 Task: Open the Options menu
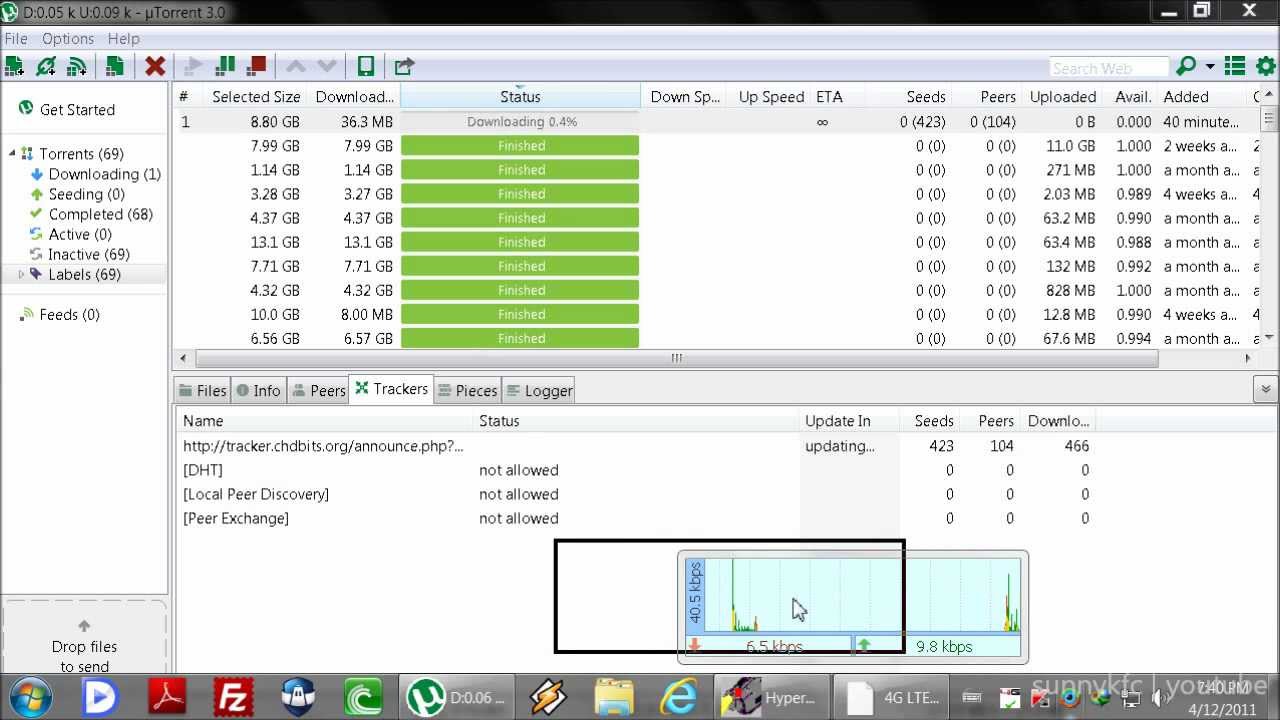point(68,38)
